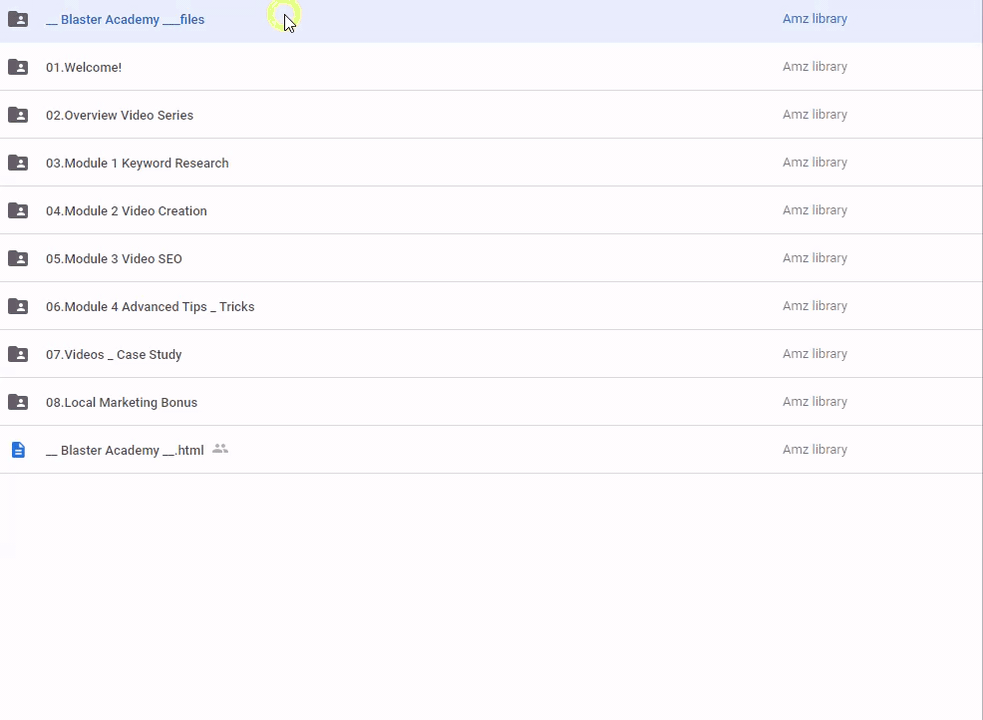Viewport: 983px width, 720px height.
Task: Click Amz library owner in the 05.Module 3 row
Action: coord(814,258)
